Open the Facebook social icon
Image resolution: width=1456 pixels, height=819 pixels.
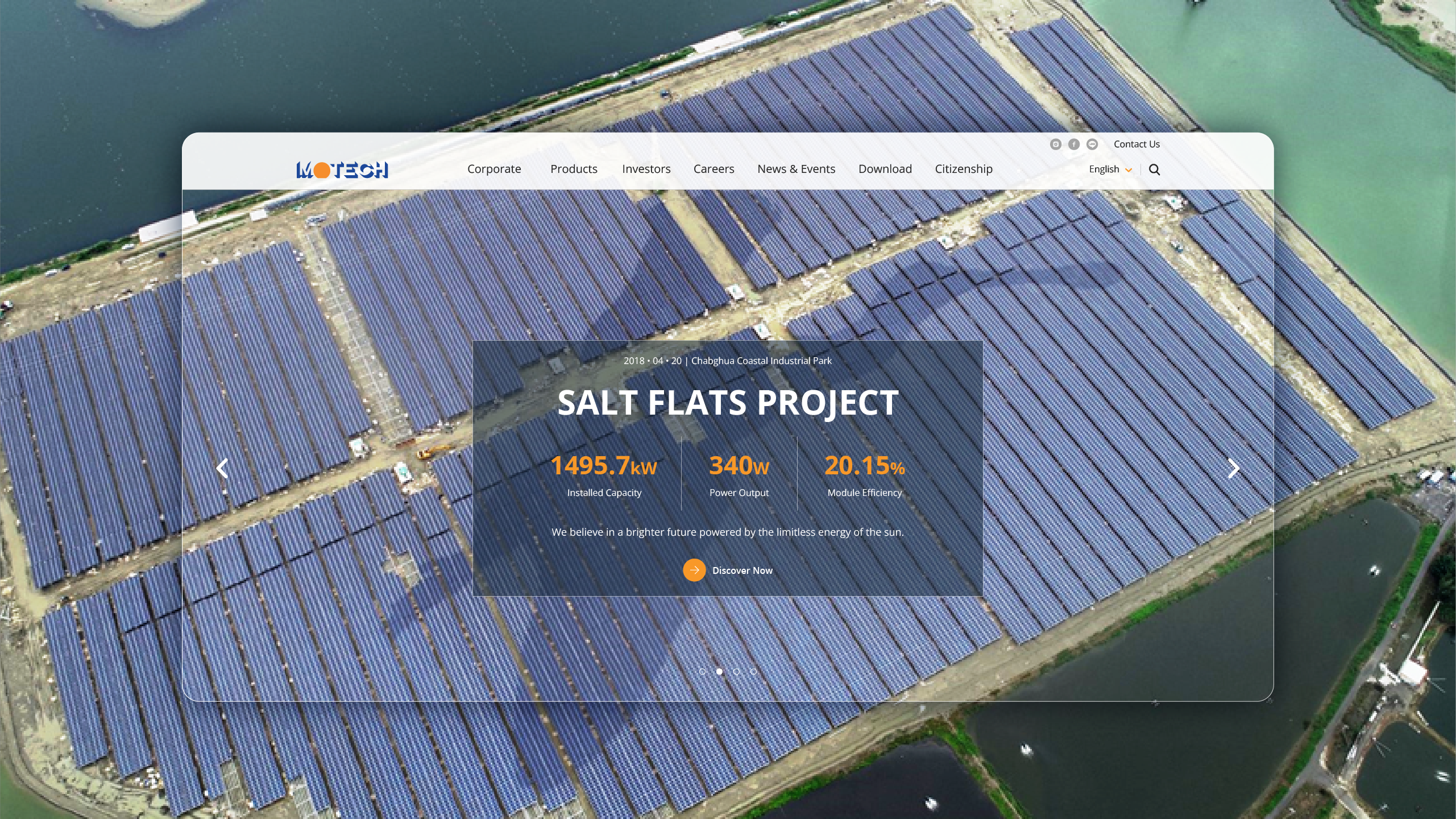[1073, 144]
